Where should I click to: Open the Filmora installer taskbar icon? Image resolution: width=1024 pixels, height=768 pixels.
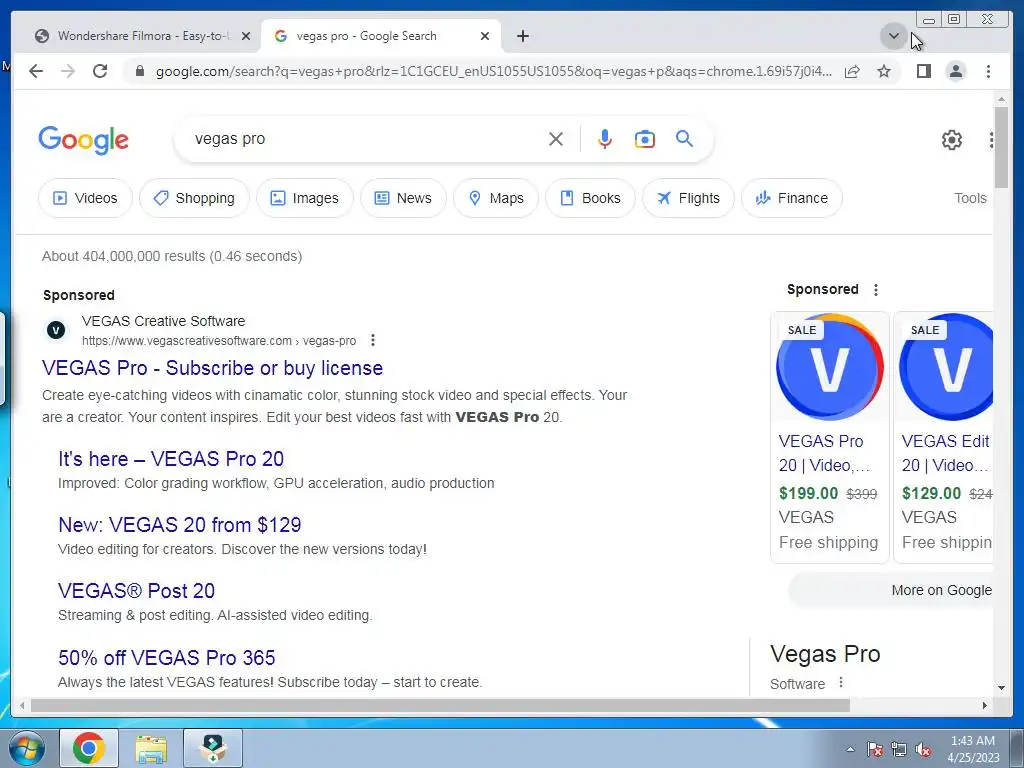(213, 748)
